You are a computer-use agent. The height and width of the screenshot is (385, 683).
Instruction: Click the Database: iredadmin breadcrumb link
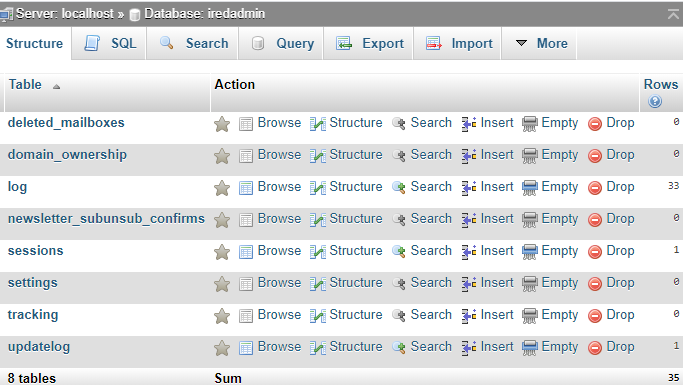point(204,14)
